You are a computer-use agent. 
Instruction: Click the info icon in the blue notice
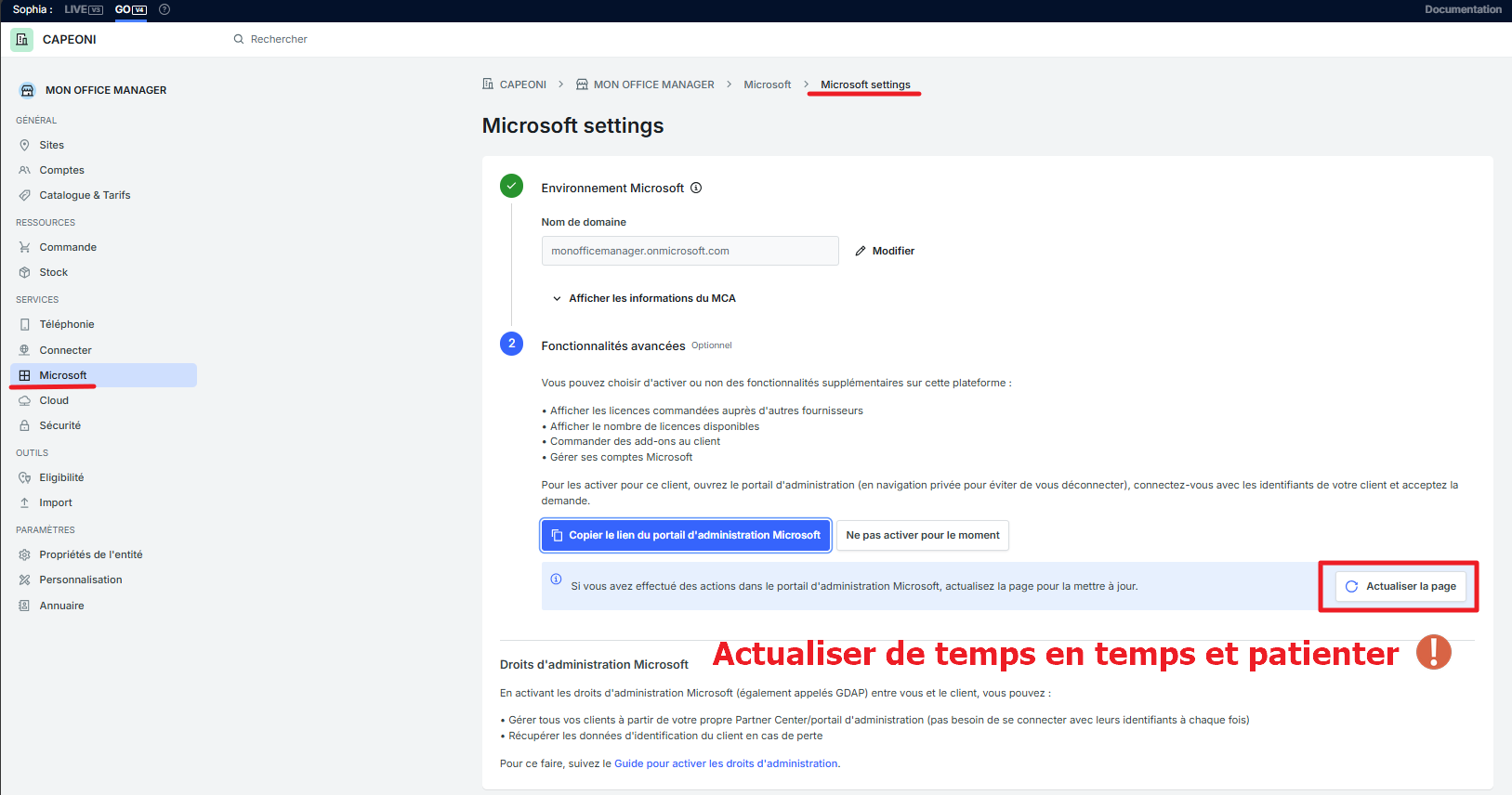pos(556,579)
